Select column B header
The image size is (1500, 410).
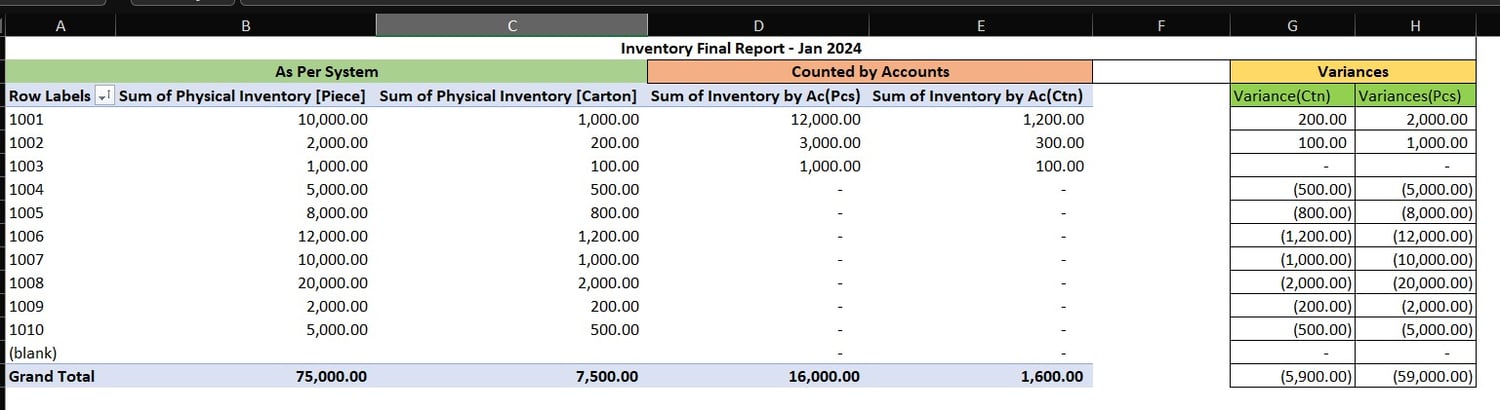tap(245, 27)
